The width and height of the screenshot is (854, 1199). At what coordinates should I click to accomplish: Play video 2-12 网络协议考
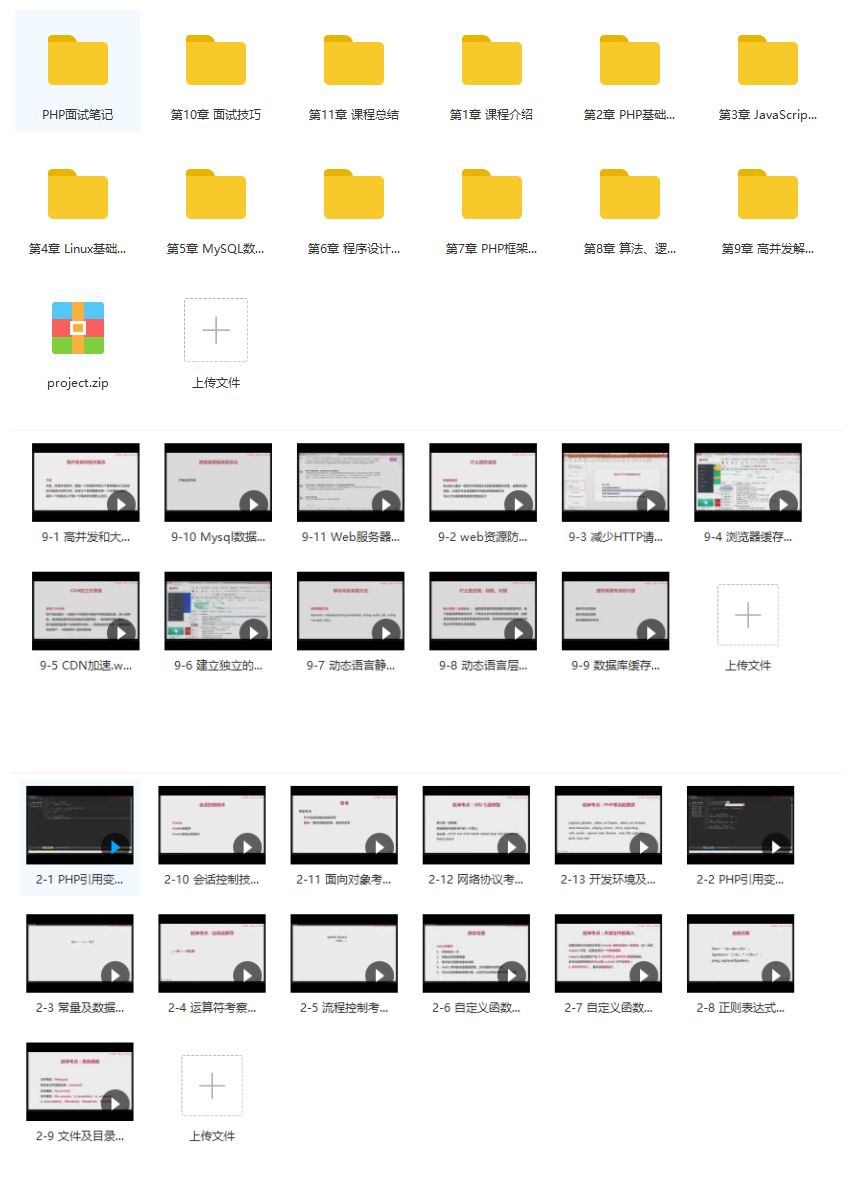tap(476, 825)
